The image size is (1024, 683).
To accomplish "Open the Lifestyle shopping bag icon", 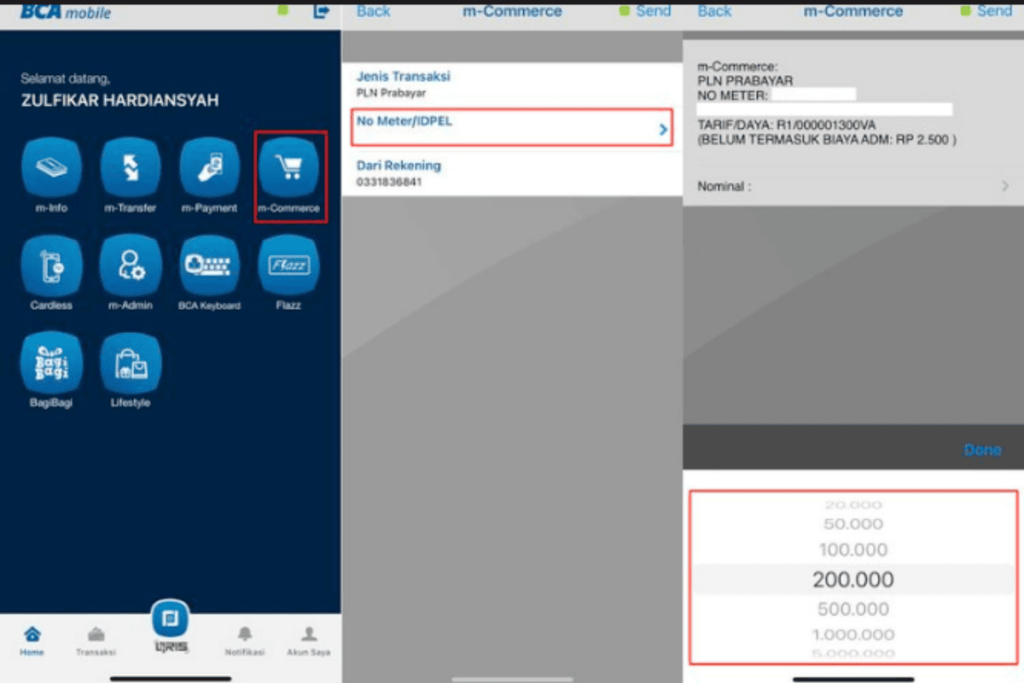I will [x=130, y=362].
